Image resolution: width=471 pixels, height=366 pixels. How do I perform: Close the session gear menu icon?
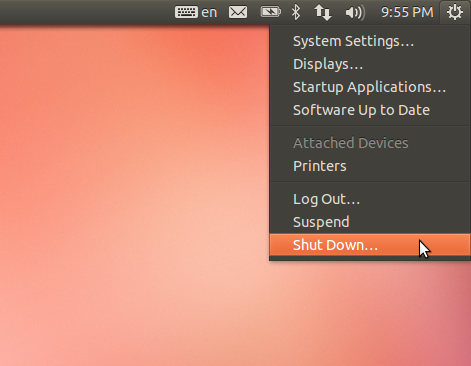455,12
